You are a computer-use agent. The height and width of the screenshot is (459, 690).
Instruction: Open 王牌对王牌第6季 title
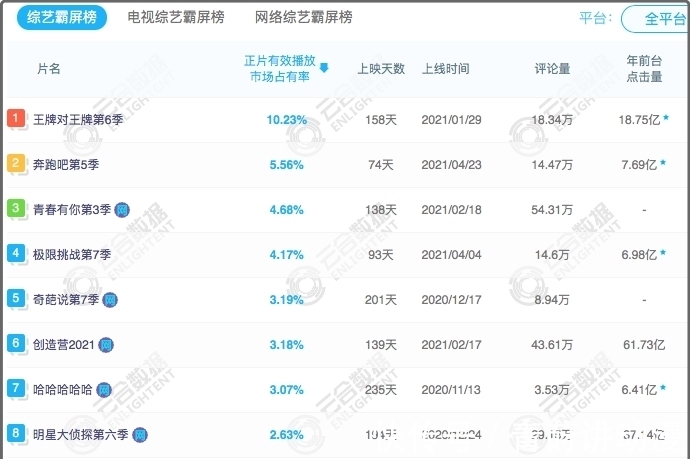(x=78, y=120)
